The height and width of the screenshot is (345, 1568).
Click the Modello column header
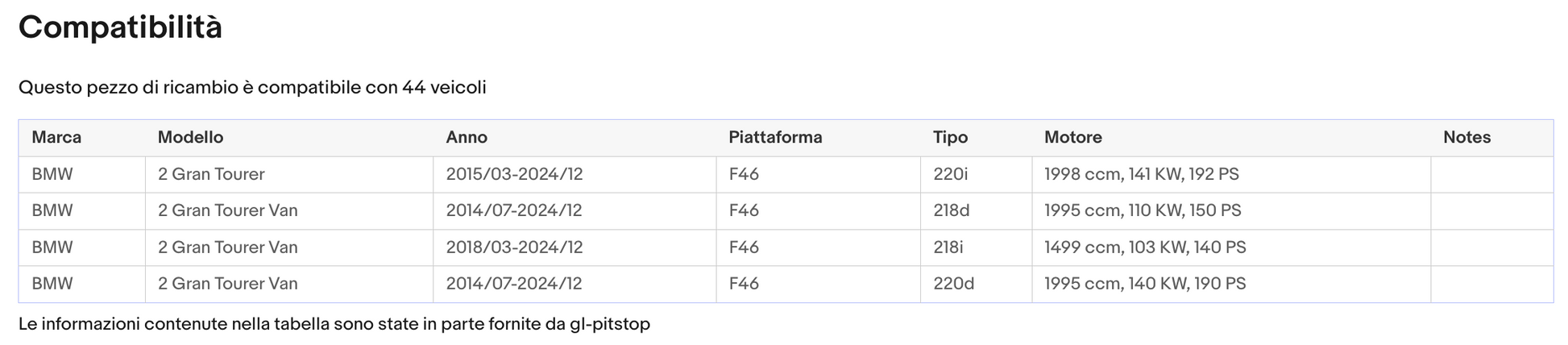coord(289,138)
